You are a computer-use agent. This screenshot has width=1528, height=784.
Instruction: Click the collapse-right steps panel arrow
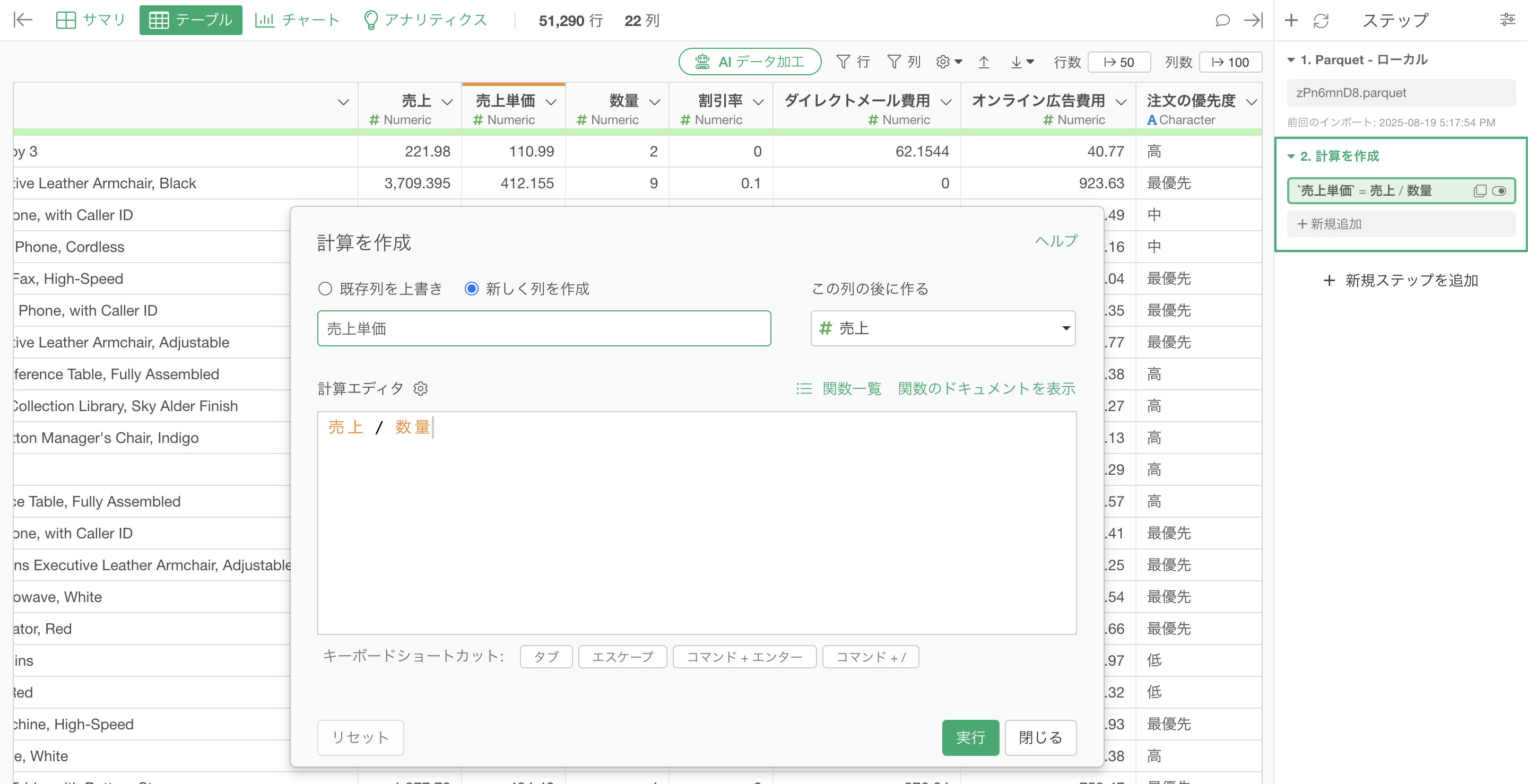pyautogui.click(x=1253, y=20)
